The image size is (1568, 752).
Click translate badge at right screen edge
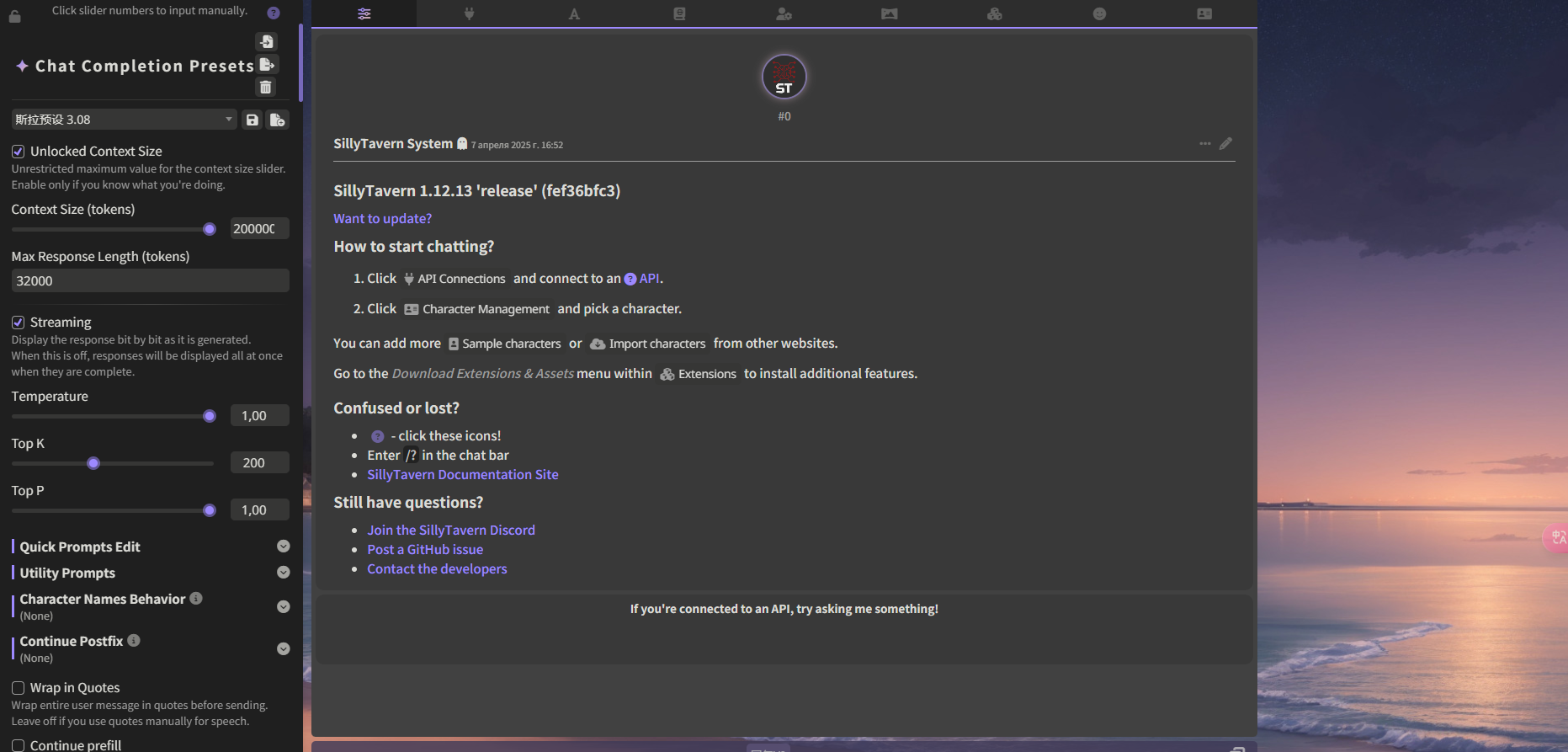point(1556,537)
